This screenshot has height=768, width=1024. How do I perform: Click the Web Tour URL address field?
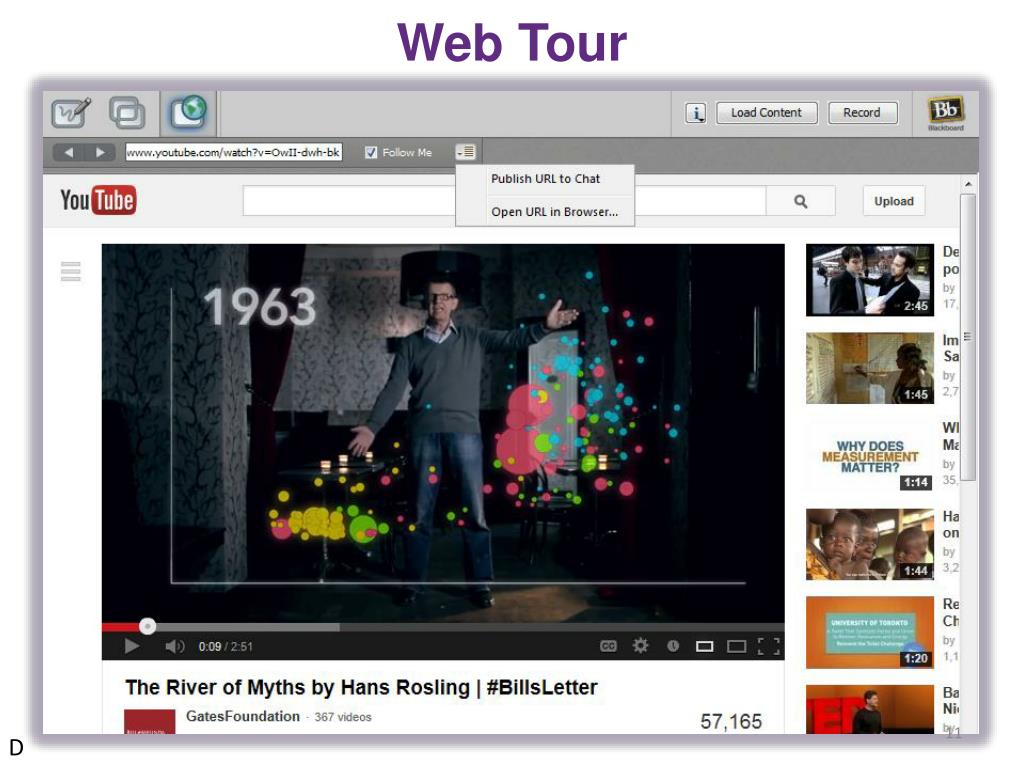(x=234, y=152)
